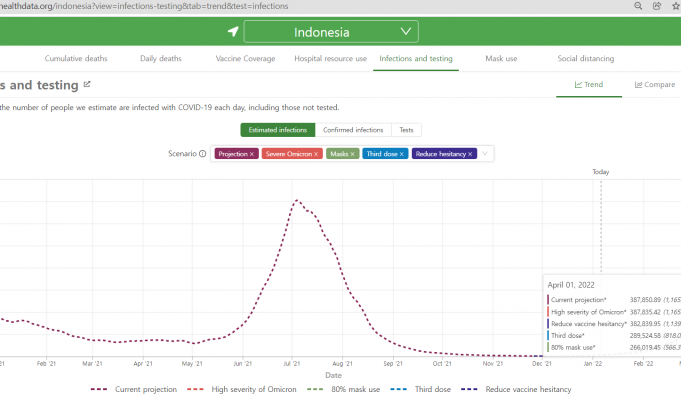
Task: Click the Scenario info icon
Action: tap(203, 154)
